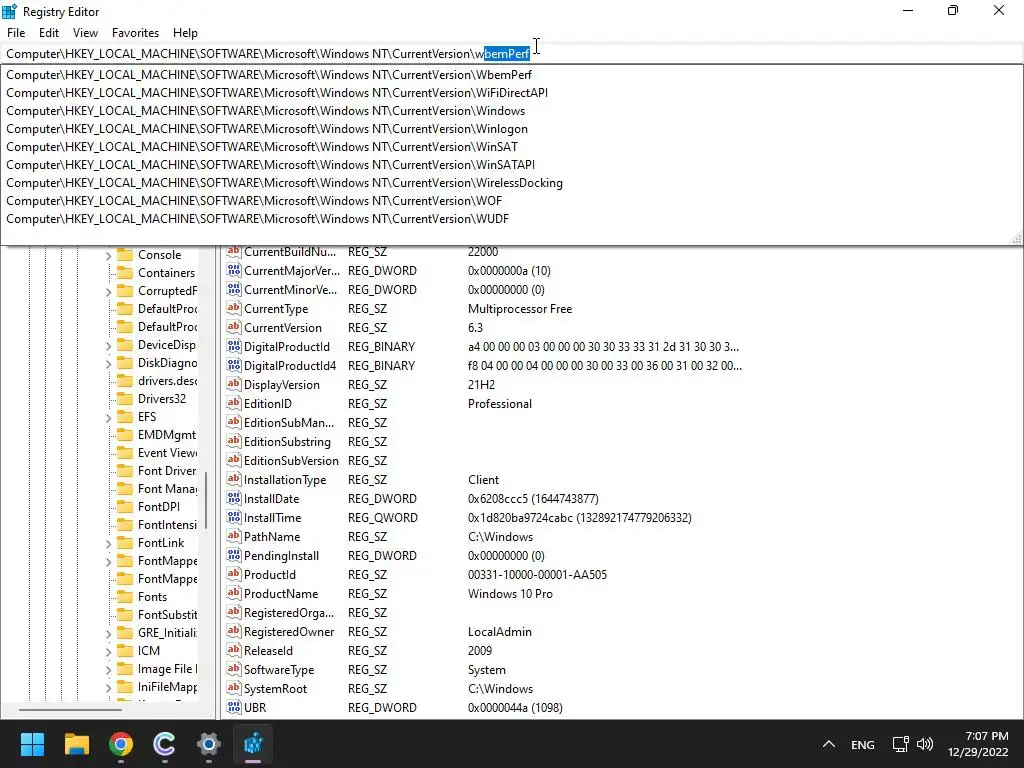Image resolution: width=1024 pixels, height=768 pixels.
Task: Click the CurrentMajorVer DWORD value icon
Action: pyautogui.click(x=233, y=270)
